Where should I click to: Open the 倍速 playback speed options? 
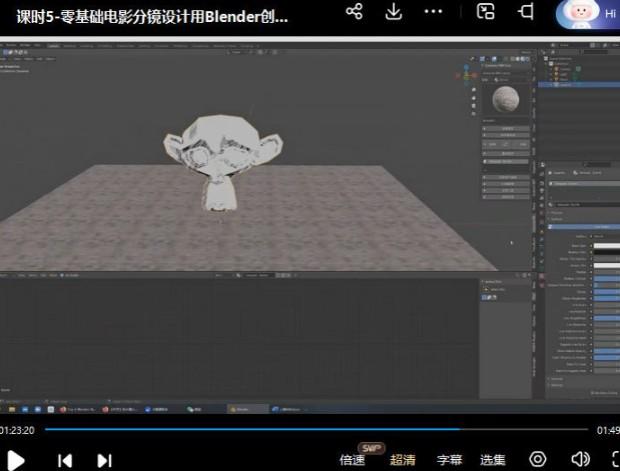pos(352,460)
